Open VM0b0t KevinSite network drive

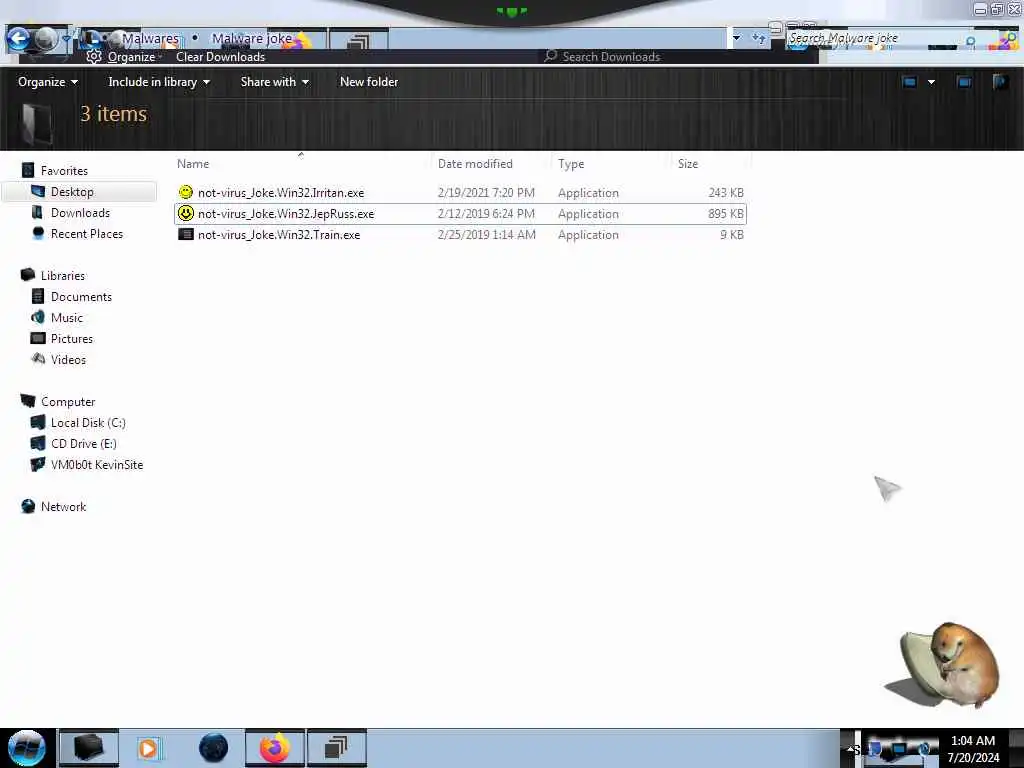(x=97, y=464)
